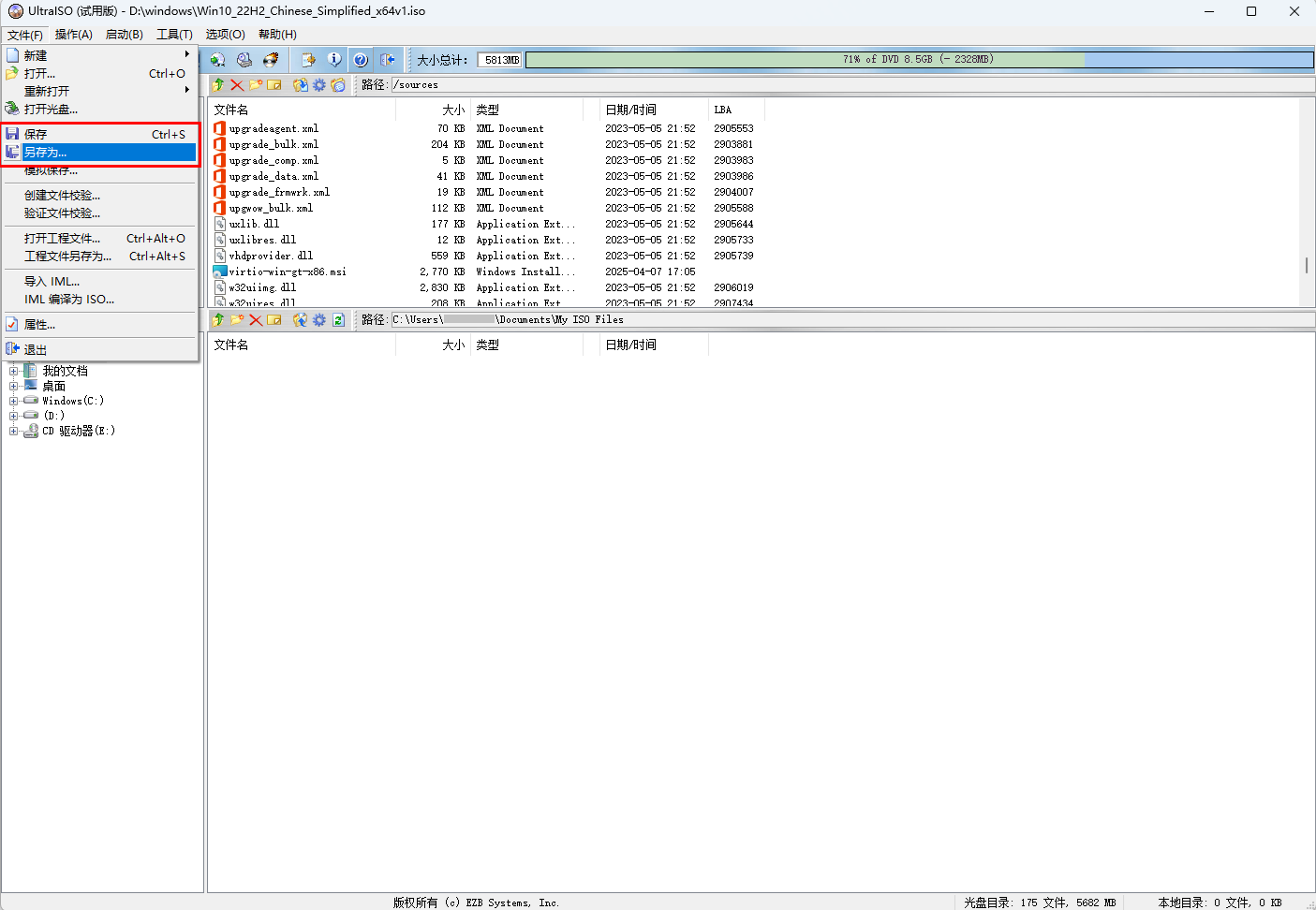This screenshot has height=910, width=1316.
Task: Open the 选项(O) menu
Action: 225,35
